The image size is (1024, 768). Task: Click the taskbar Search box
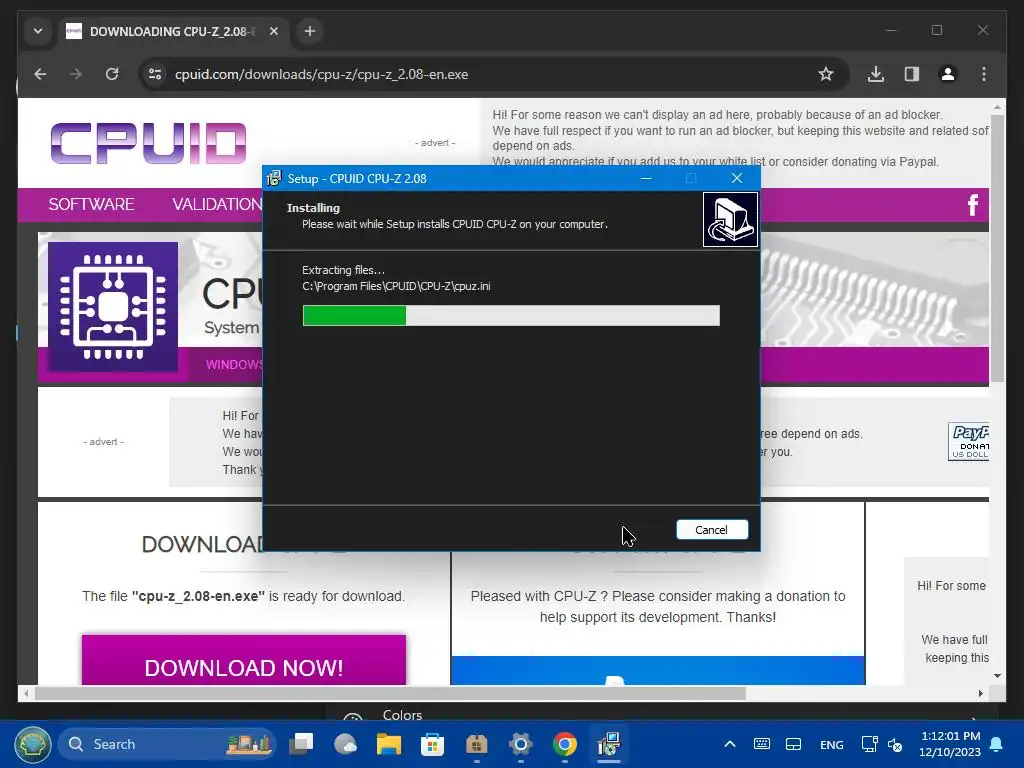coord(167,744)
